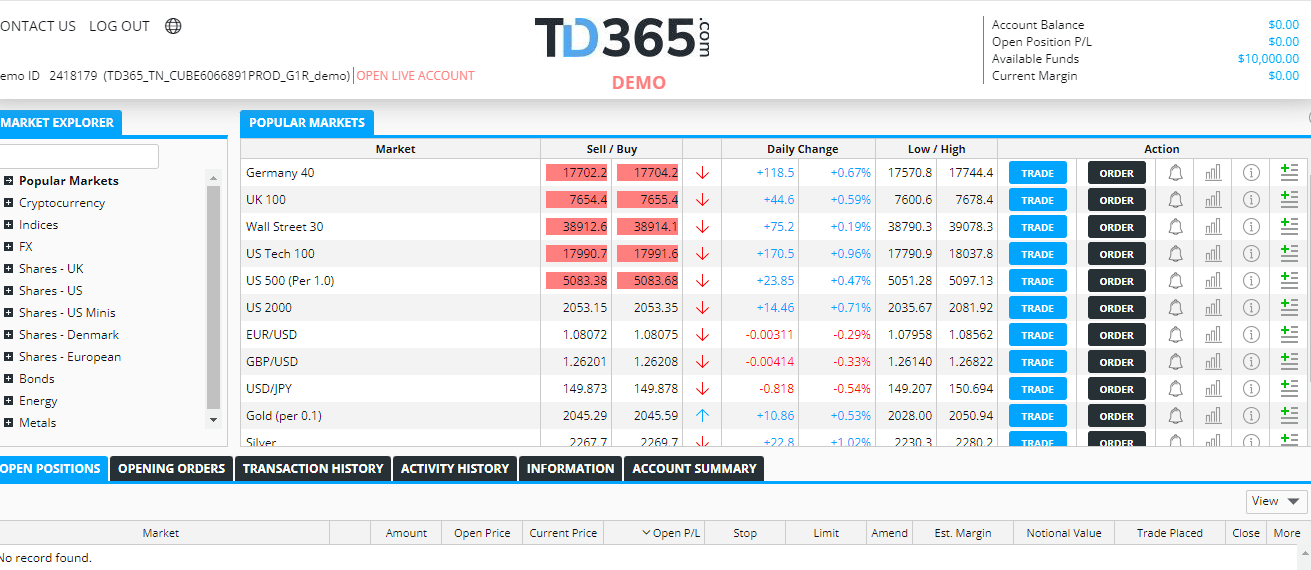Screen dimensions: 1311x570
Task: Click the Available Funds $10,000.00 value
Action: [1268, 59]
